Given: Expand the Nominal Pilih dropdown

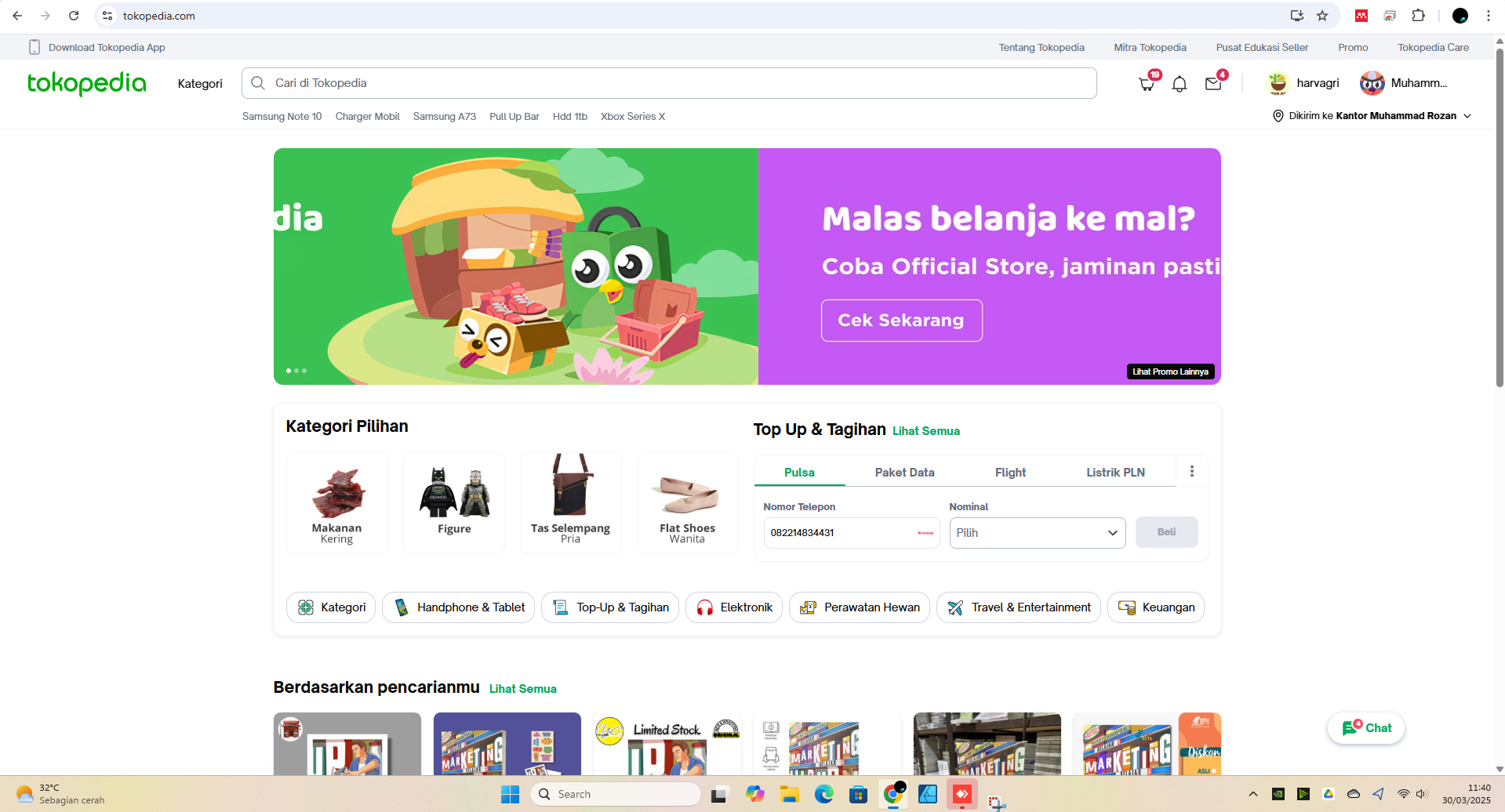Looking at the screenshot, I should 1038,533.
